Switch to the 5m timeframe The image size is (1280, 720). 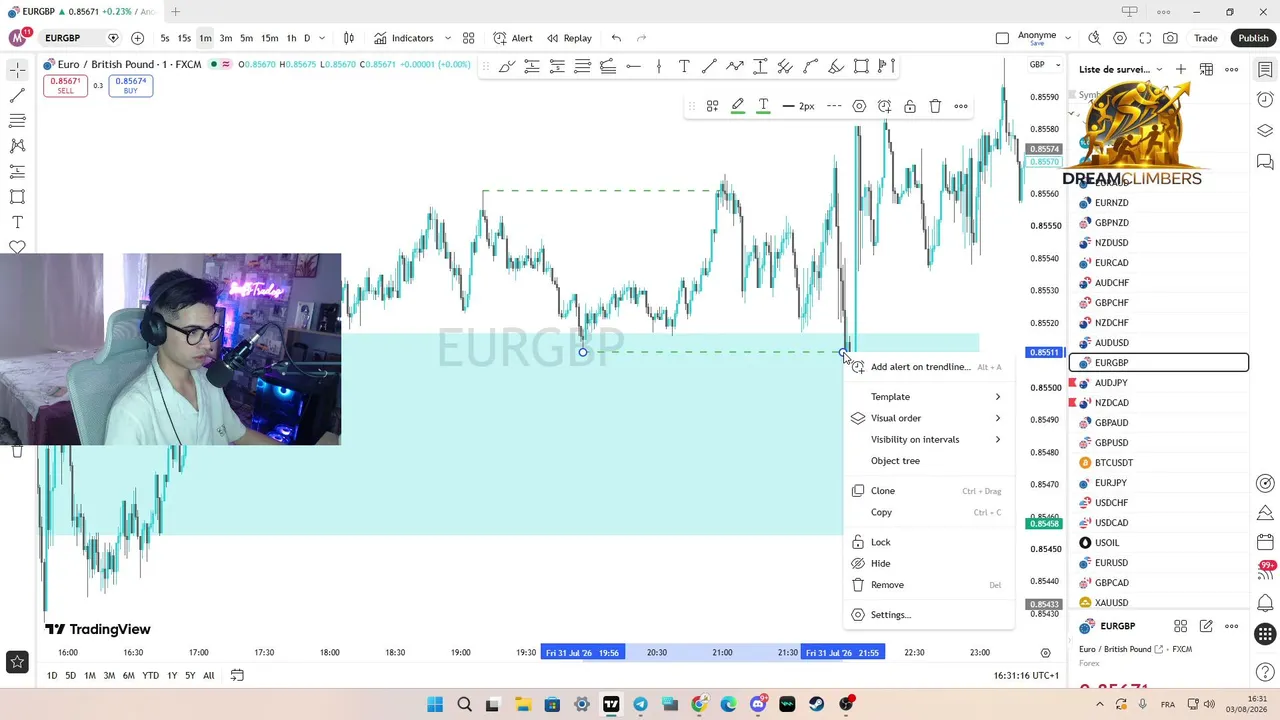(246, 38)
